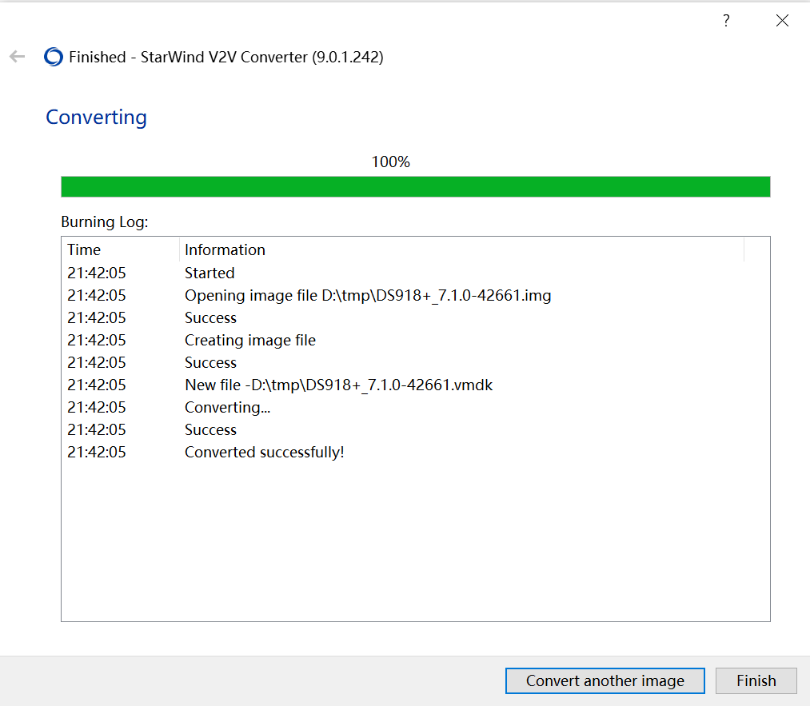The width and height of the screenshot is (810, 706).
Task: Click Convert another image button
Action: coord(605,681)
